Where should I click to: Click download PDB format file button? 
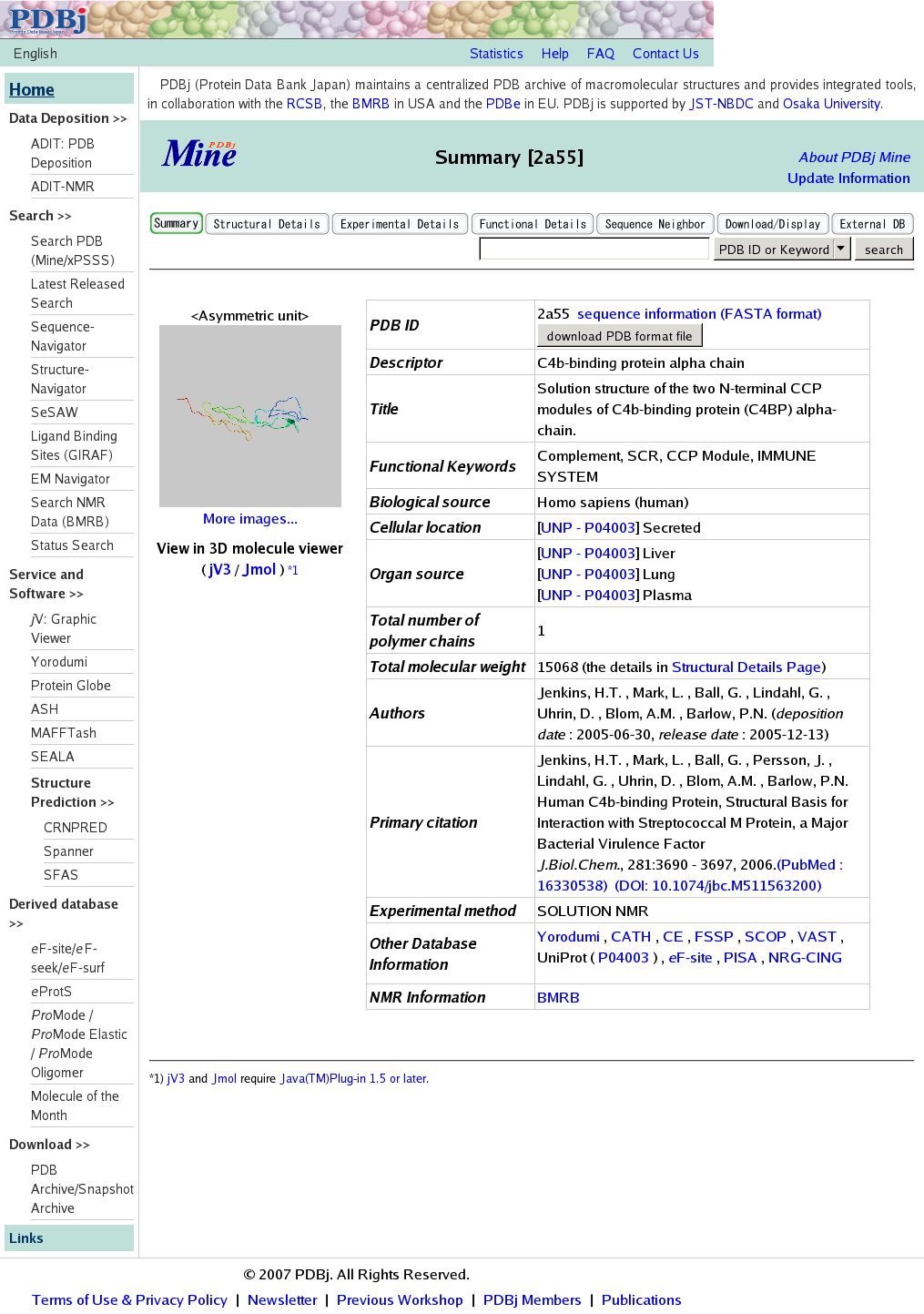pos(619,336)
